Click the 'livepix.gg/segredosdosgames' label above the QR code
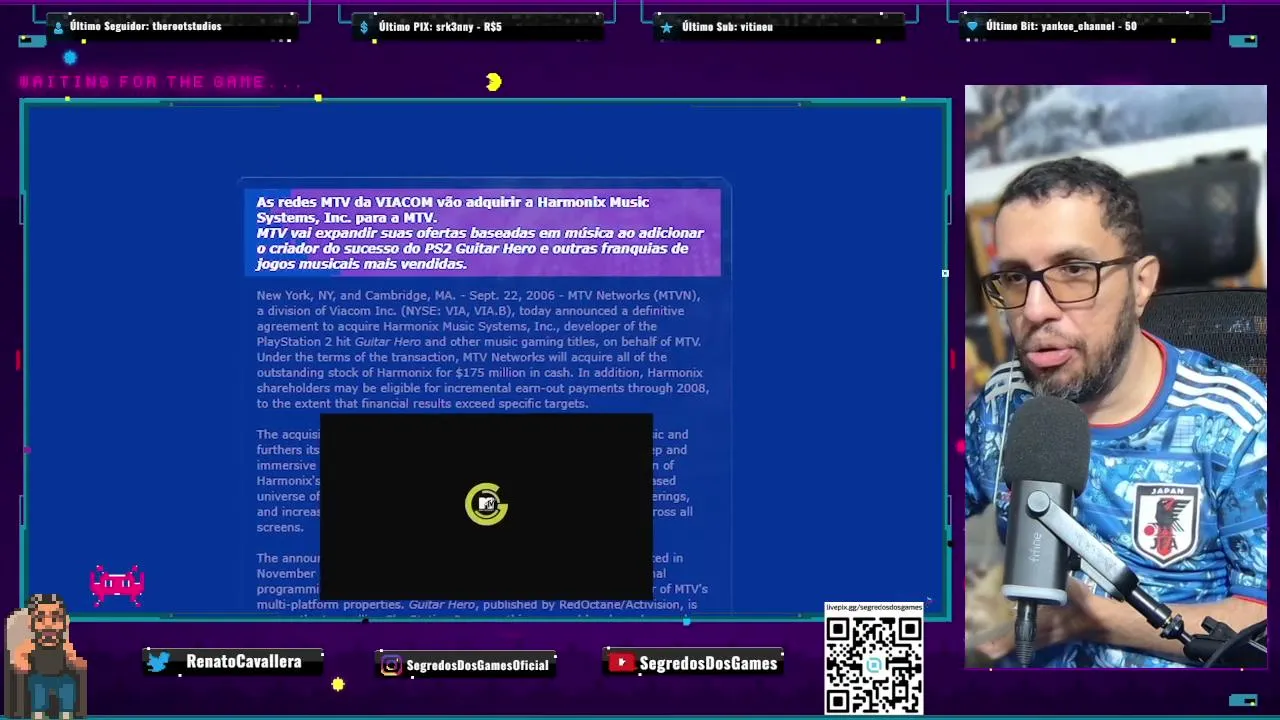Screen dimensions: 1280x720 [873, 607]
